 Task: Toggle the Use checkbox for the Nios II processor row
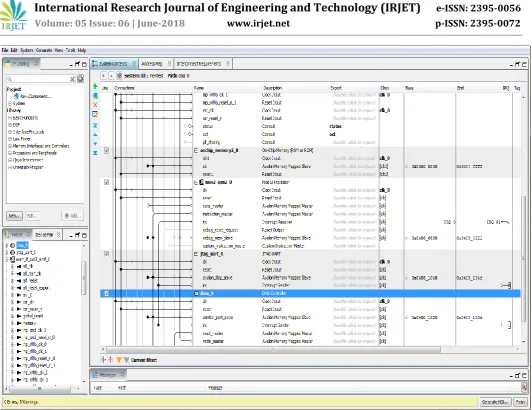[x=107, y=182]
